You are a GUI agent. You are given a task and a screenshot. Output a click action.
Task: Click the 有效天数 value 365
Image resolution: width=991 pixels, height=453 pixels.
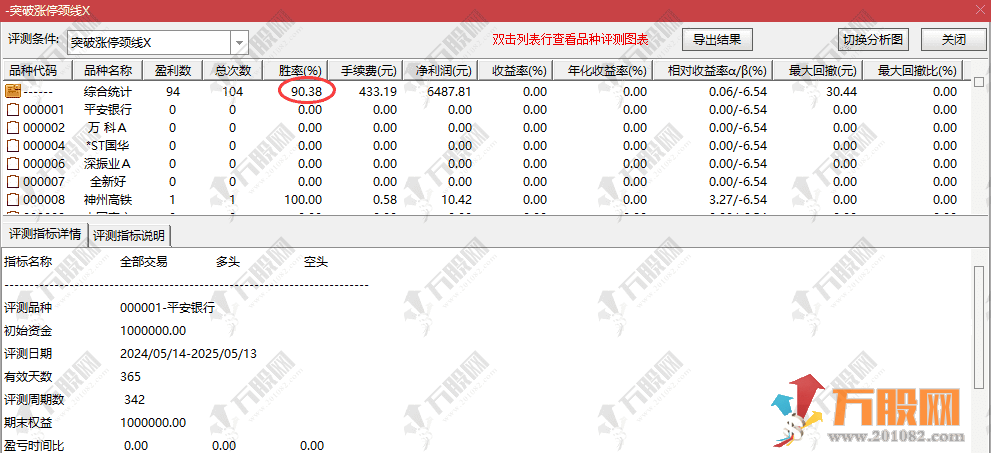(130, 377)
